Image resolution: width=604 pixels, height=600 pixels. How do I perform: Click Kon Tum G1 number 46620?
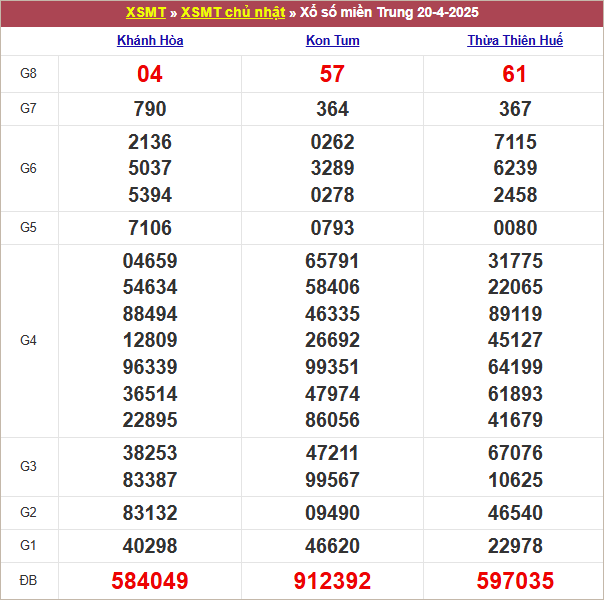[332, 546]
